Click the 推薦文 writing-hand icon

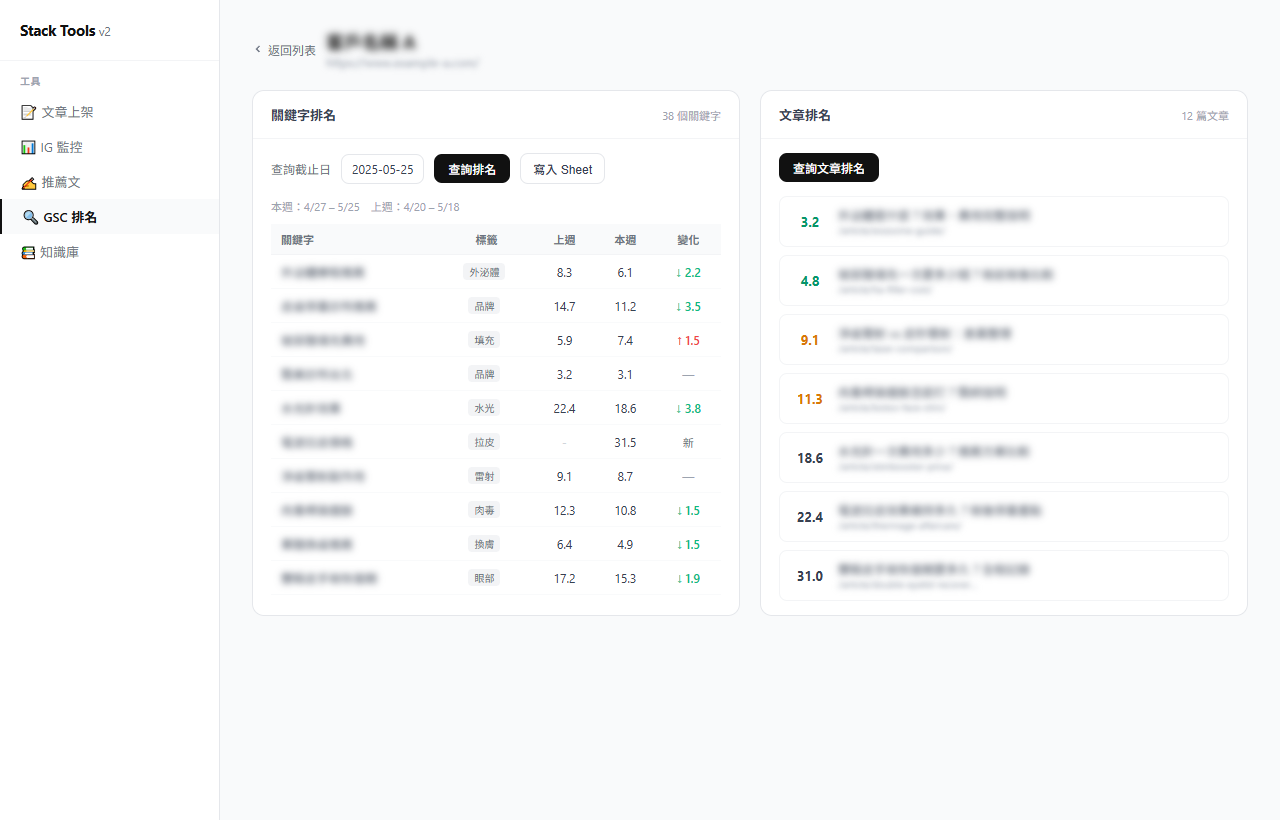[x=28, y=182]
